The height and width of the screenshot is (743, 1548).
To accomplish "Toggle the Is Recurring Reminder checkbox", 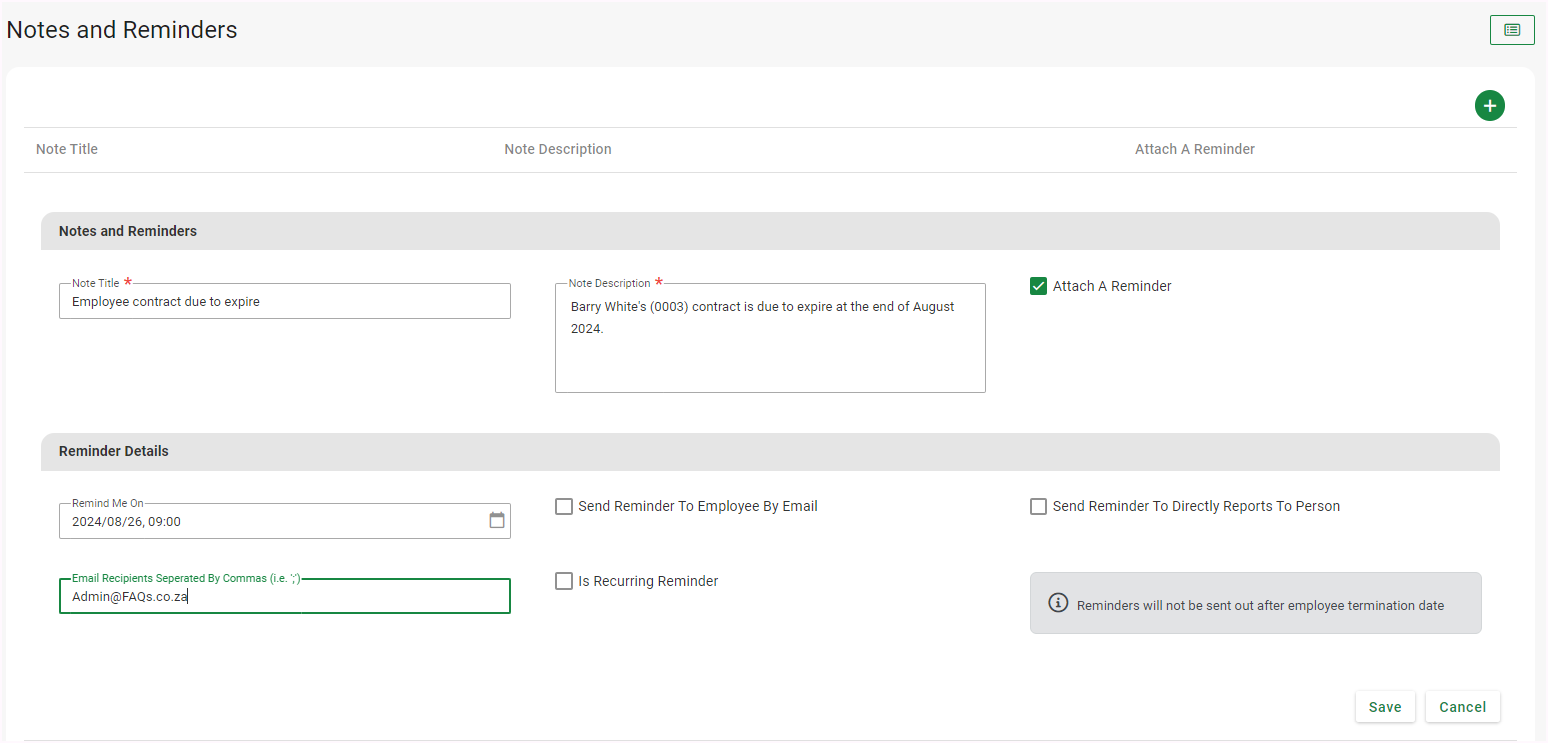I will point(564,581).
